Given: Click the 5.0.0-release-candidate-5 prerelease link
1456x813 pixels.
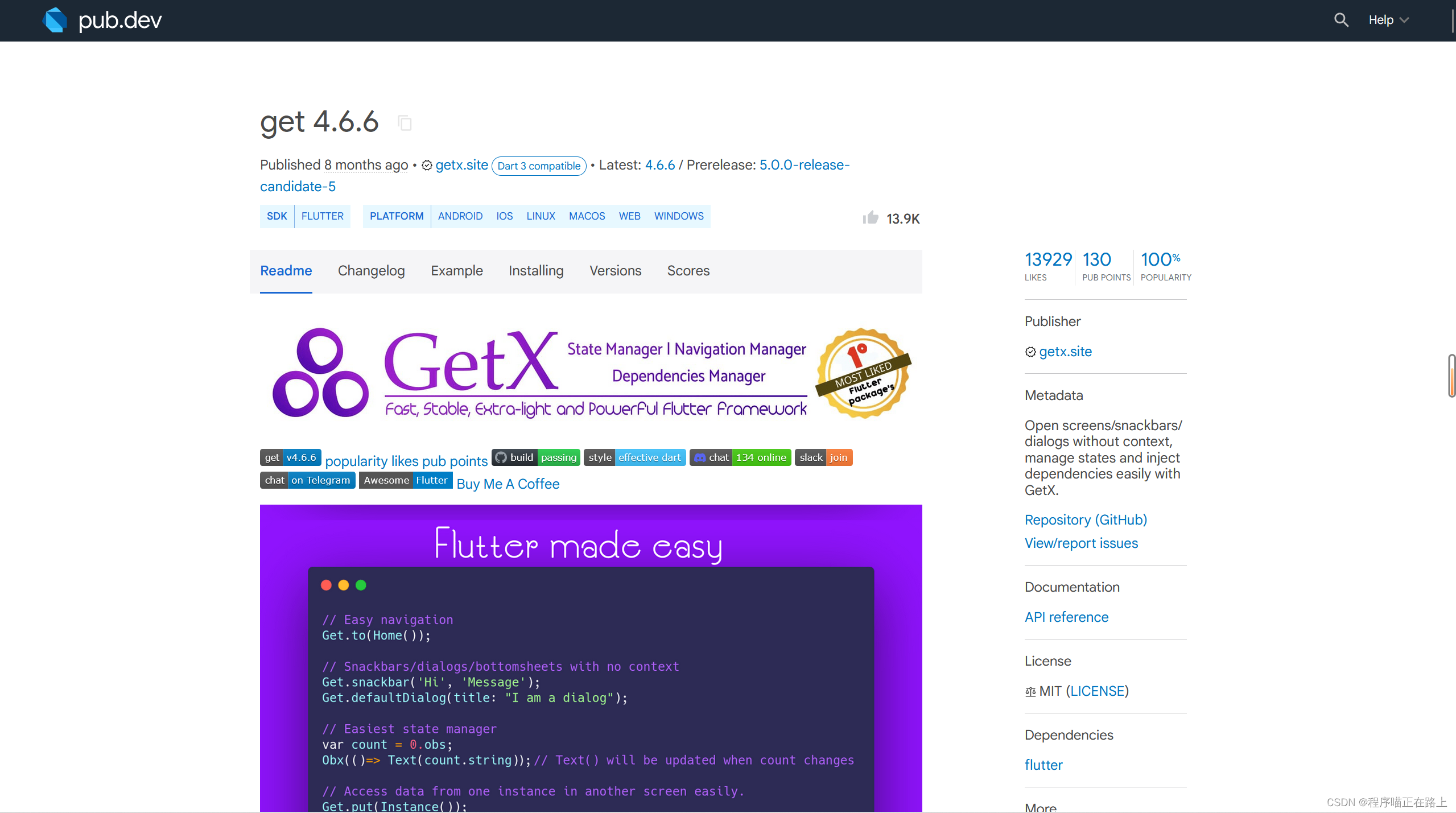Looking at the screenshot, I should tap(804, 165).
